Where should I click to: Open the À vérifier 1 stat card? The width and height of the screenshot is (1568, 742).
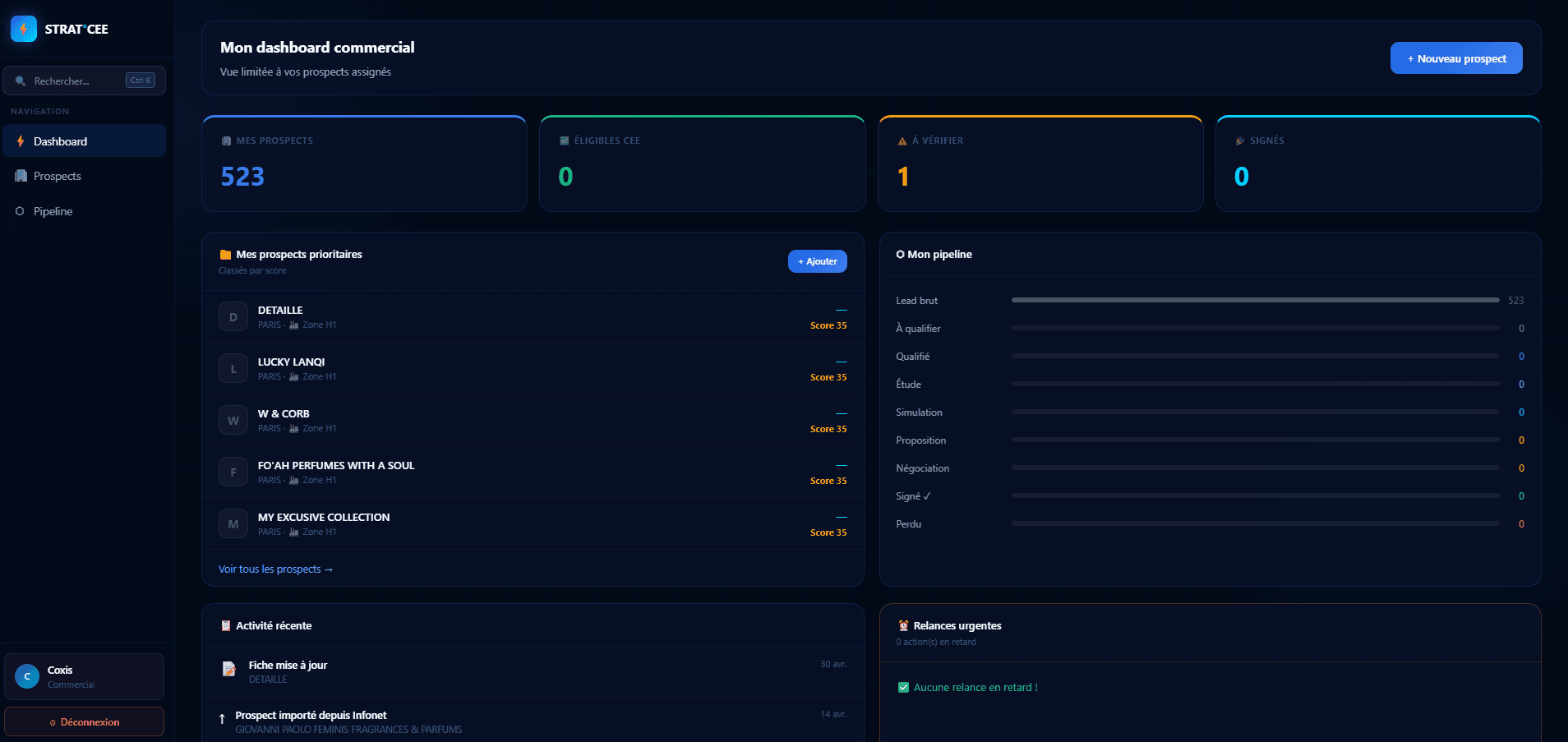pyautogui.click(x=1040, y=164)
